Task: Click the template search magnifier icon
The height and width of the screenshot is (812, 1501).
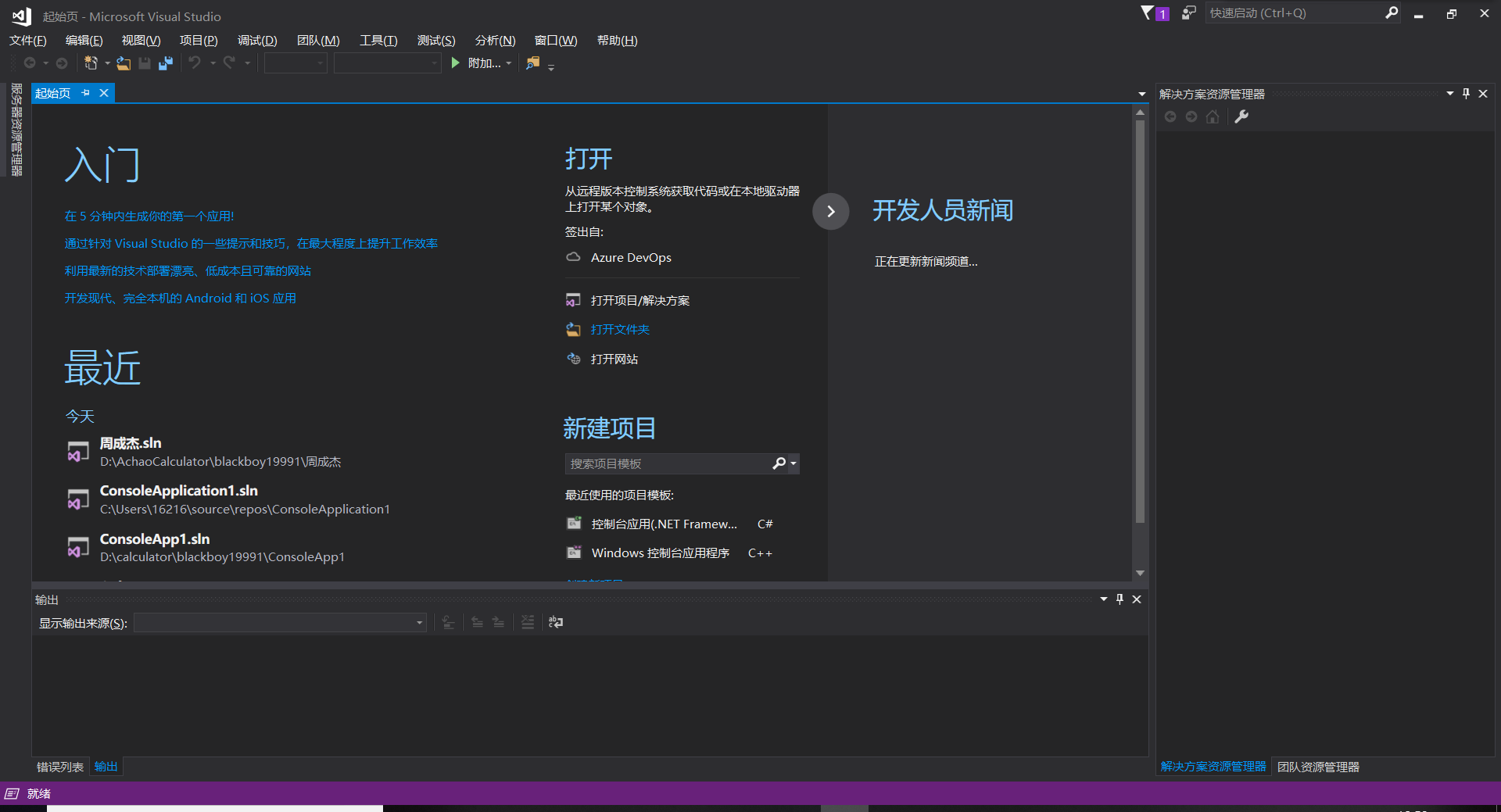Action: click(779, 463)
